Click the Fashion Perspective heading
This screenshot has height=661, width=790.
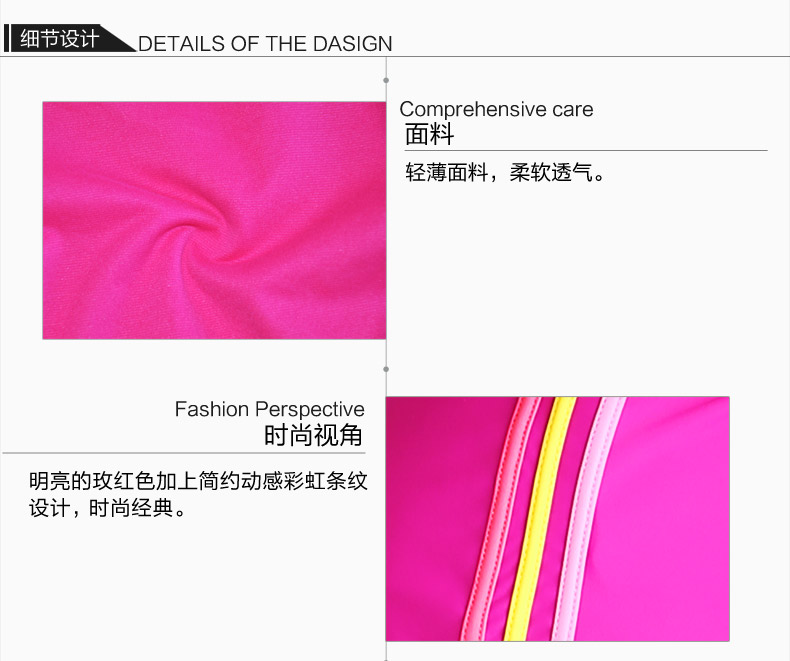(270, 409)
